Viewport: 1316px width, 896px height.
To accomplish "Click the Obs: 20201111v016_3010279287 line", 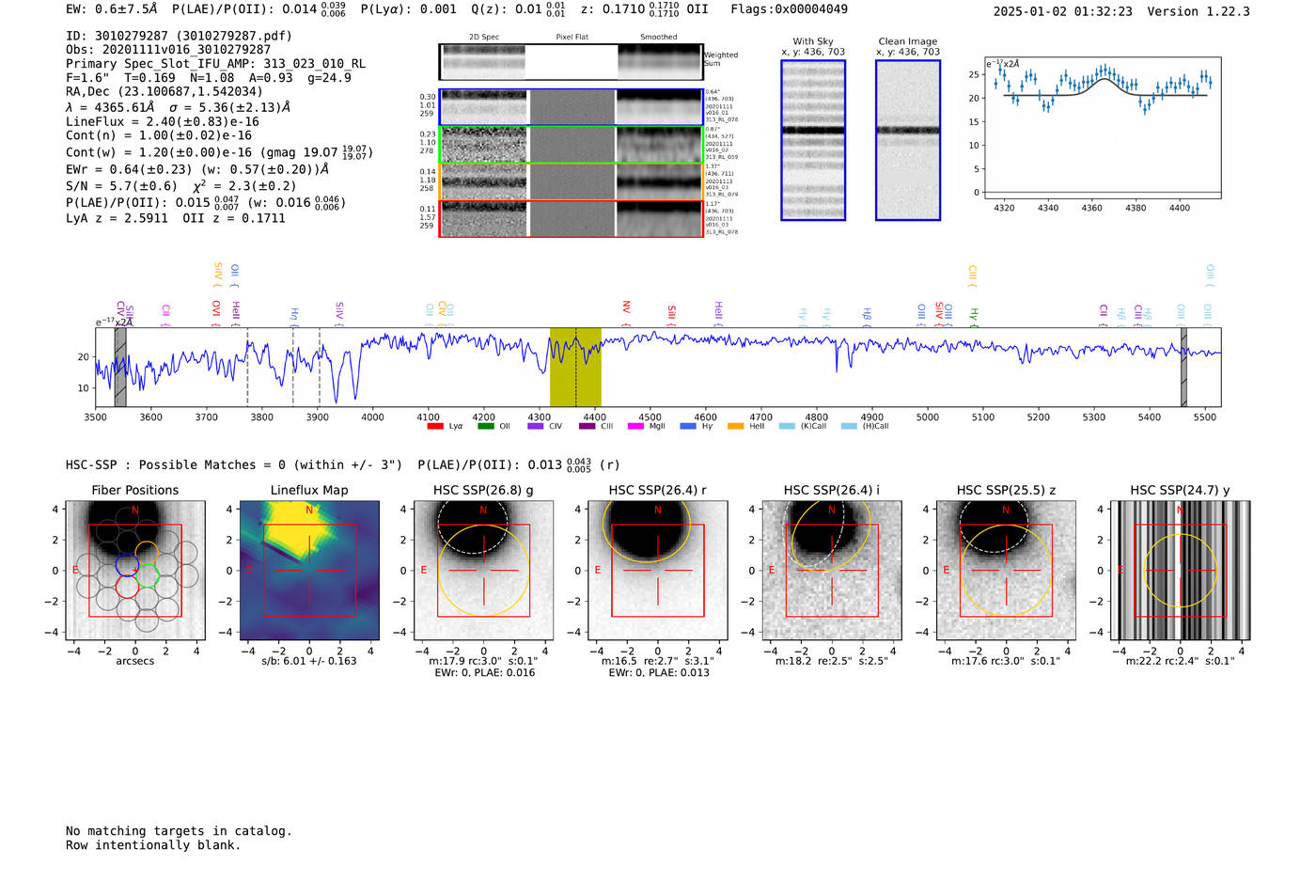I will [168, 50].
